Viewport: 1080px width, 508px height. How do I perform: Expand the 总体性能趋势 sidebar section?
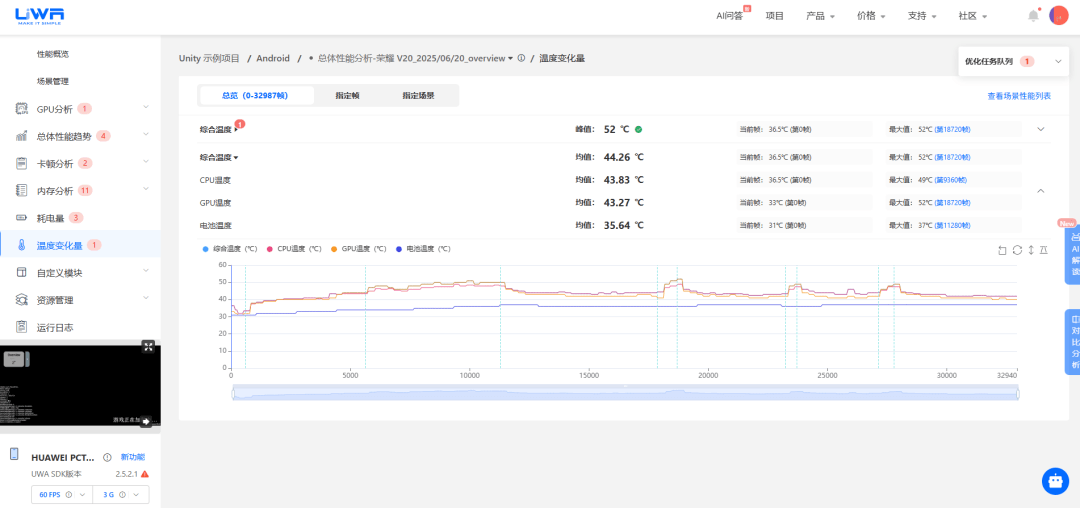(x=146, y=135)
